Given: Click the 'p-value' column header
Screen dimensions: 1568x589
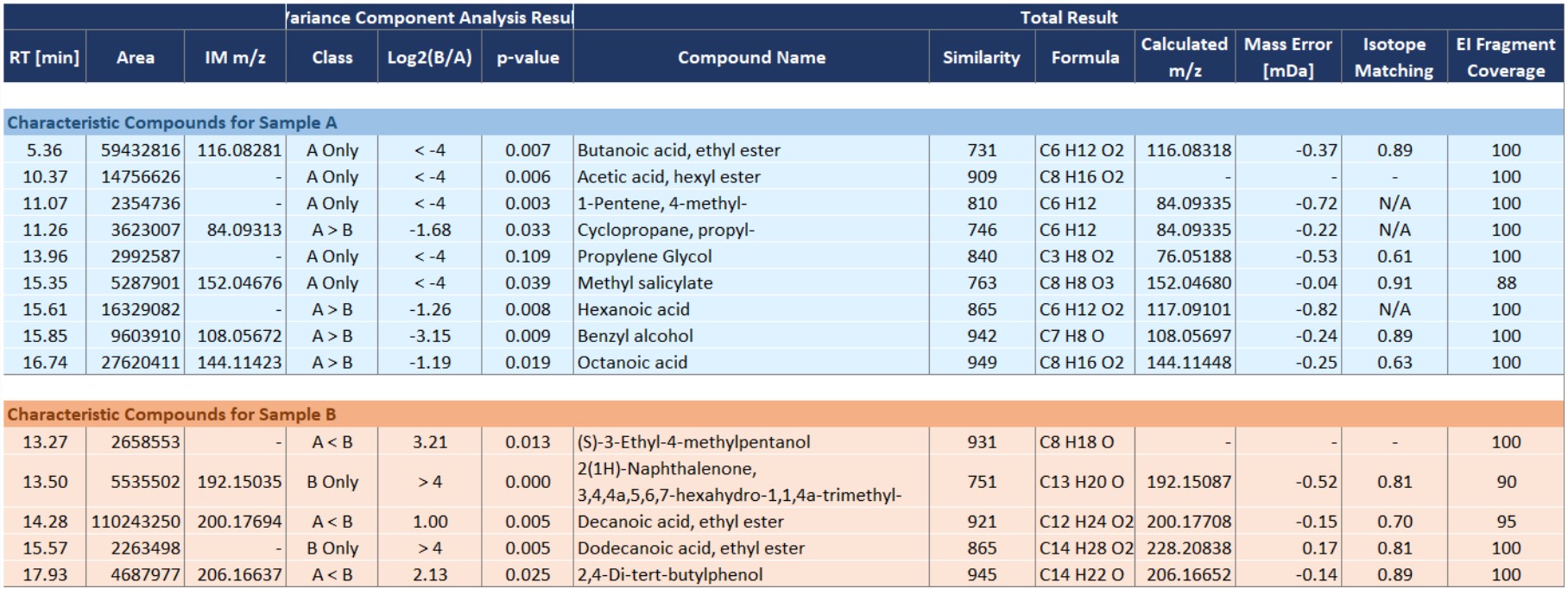Looking at the screenshot, I should click(x=528, y=57).
